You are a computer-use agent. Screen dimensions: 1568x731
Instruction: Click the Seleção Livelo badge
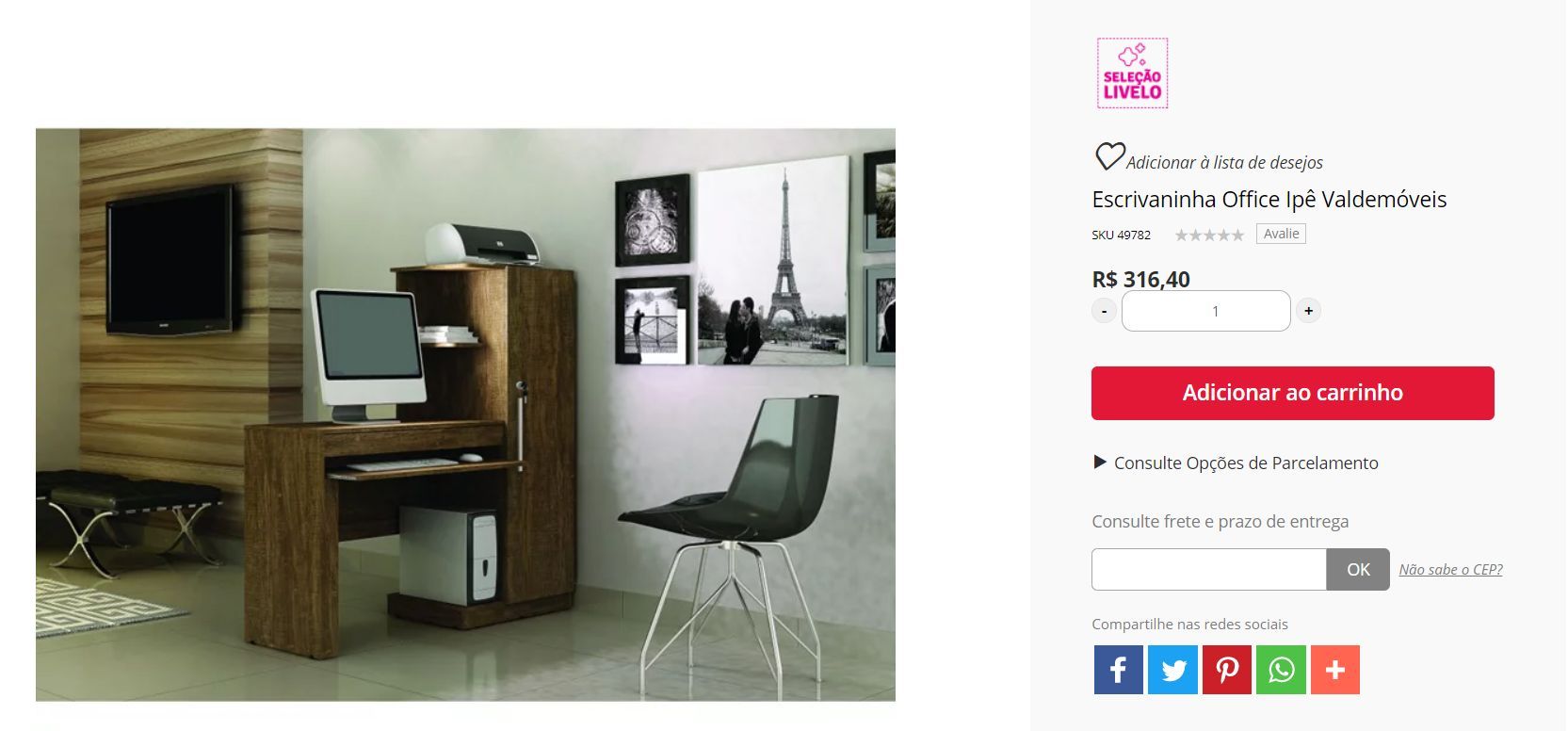1132,73
